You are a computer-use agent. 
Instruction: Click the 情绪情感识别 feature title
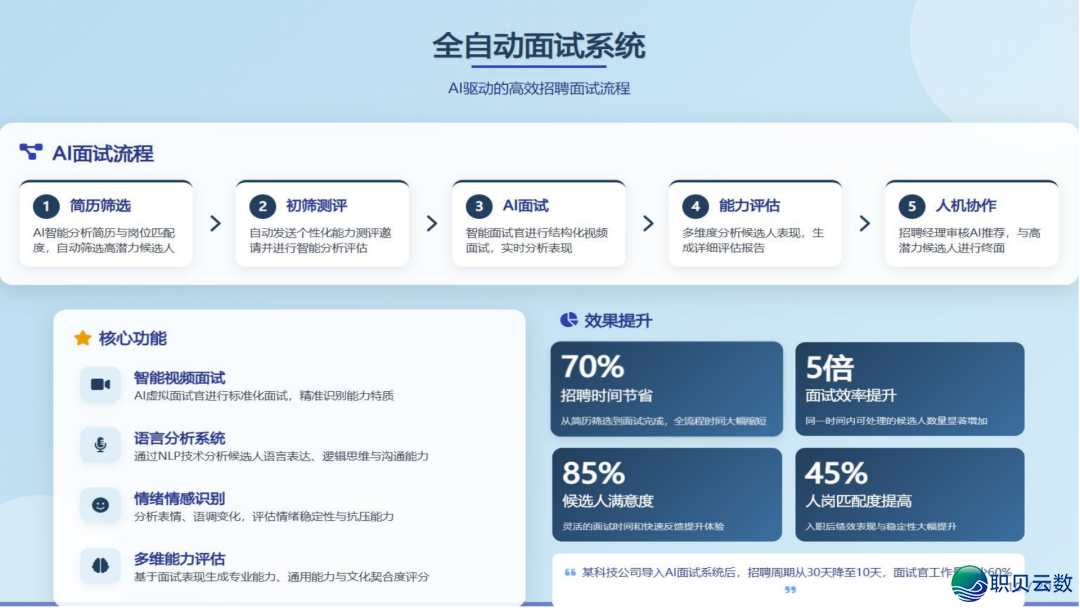click(x=179, y=498)
